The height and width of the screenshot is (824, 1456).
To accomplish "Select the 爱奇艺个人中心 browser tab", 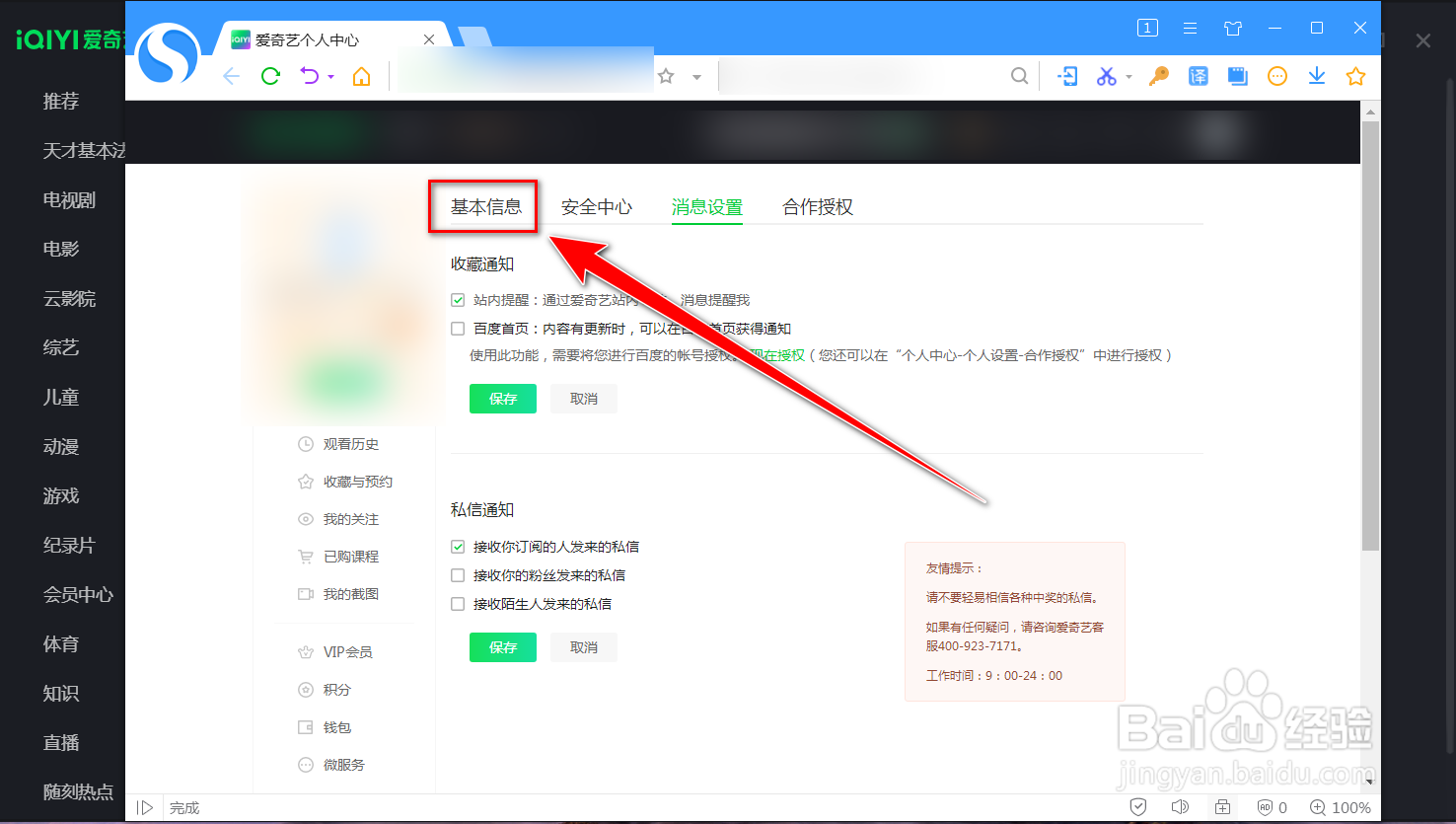I will click(330, 39).
